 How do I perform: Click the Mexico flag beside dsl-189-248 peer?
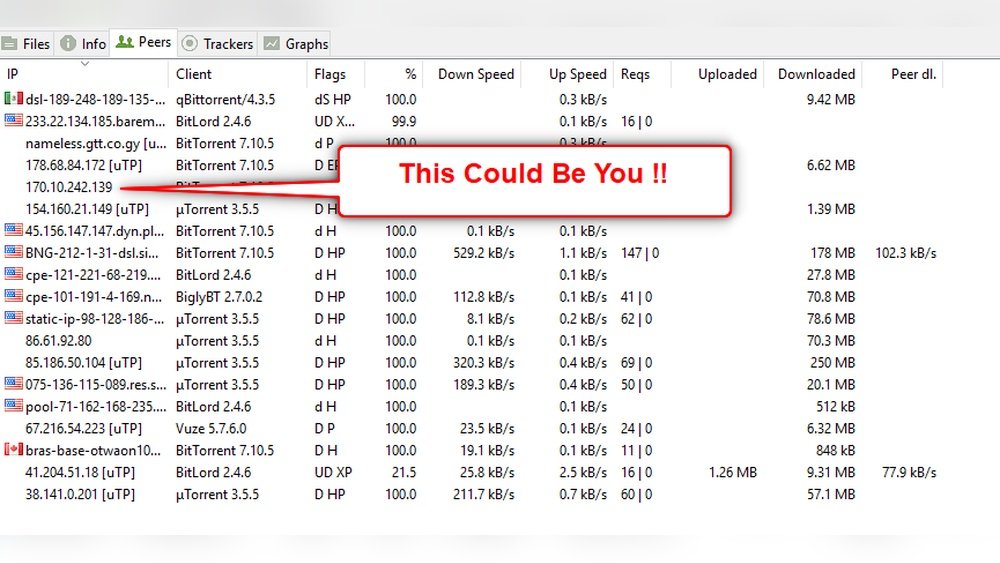[x=13, y=99]
